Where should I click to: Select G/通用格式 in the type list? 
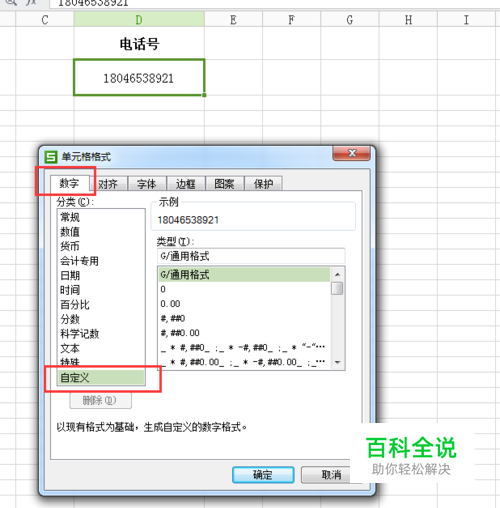tap(244, 275)
